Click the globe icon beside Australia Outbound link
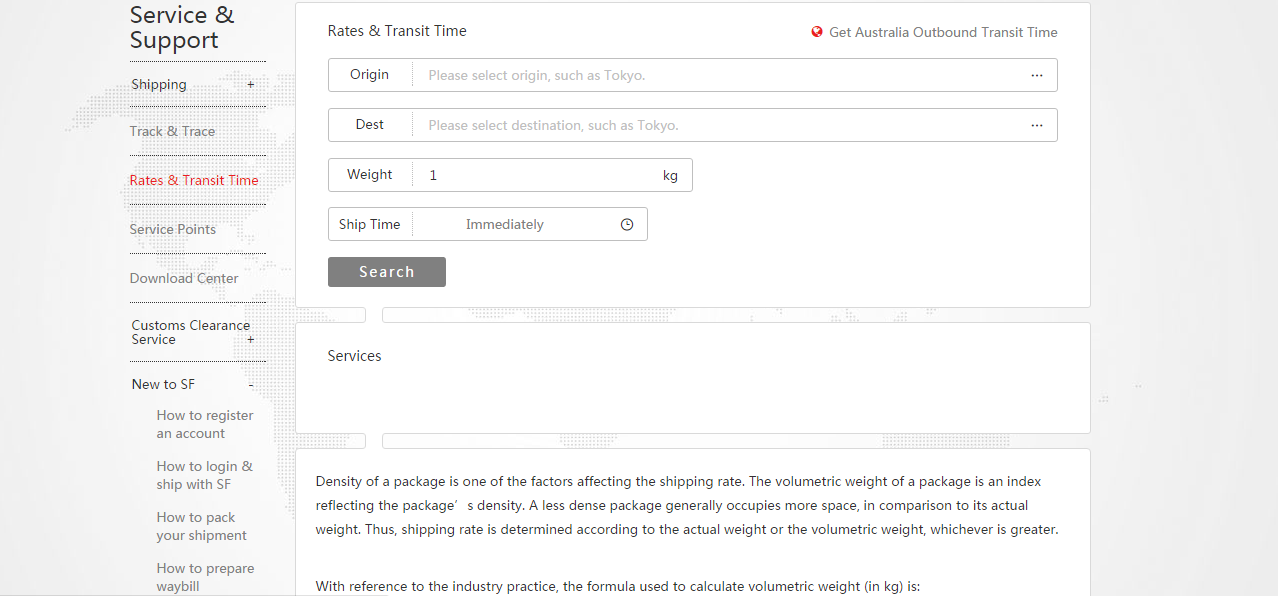1278x596 pixels. [x=817, y=32]
